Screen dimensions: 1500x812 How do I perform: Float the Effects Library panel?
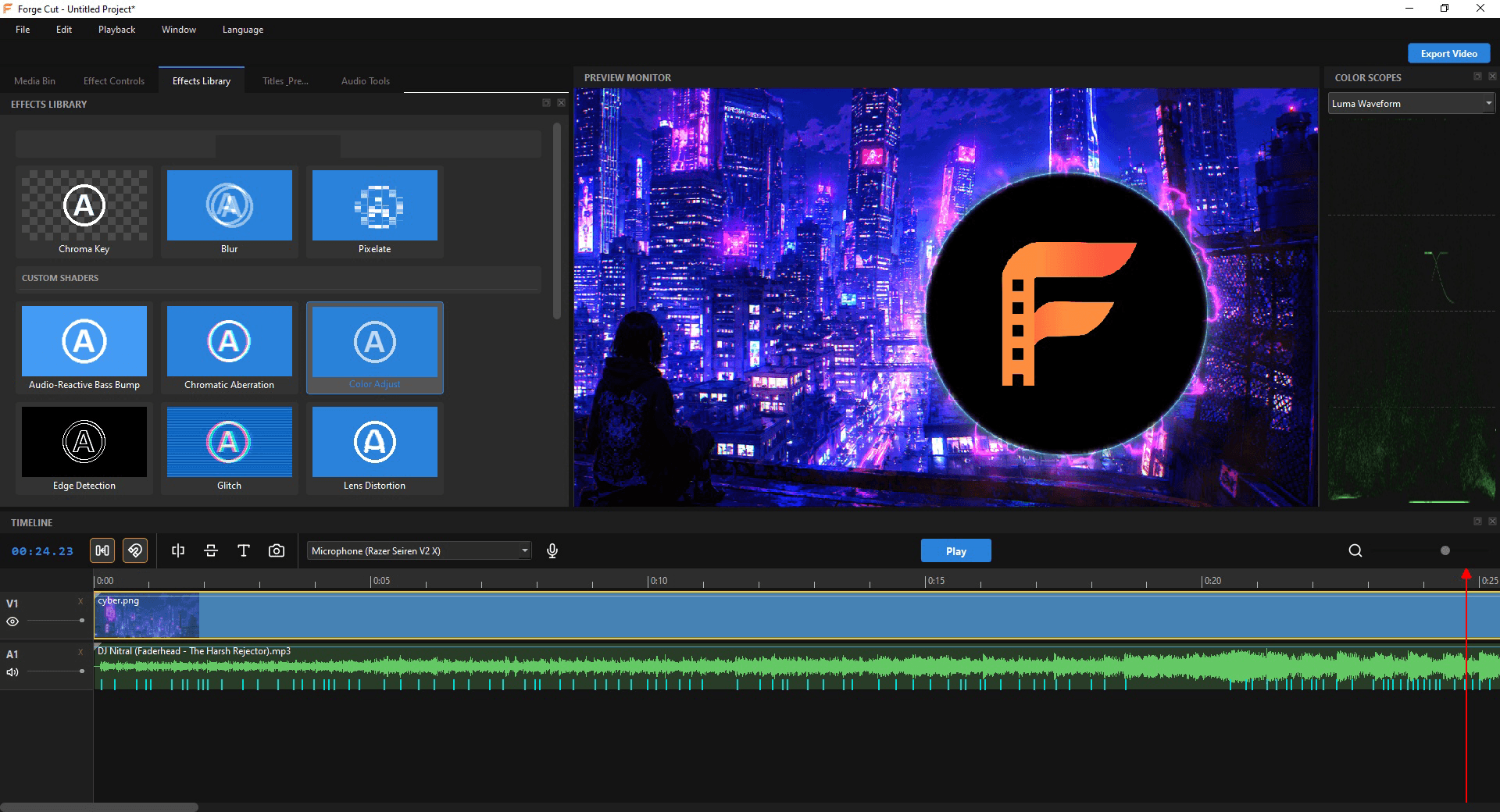click(546, 103)
